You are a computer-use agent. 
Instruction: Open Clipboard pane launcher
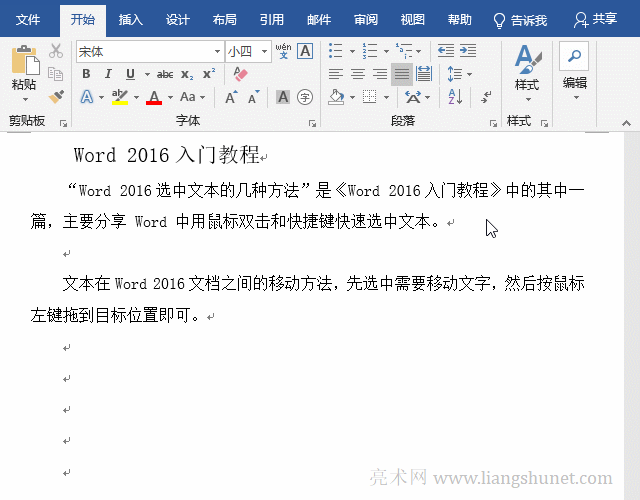(63, 123)
